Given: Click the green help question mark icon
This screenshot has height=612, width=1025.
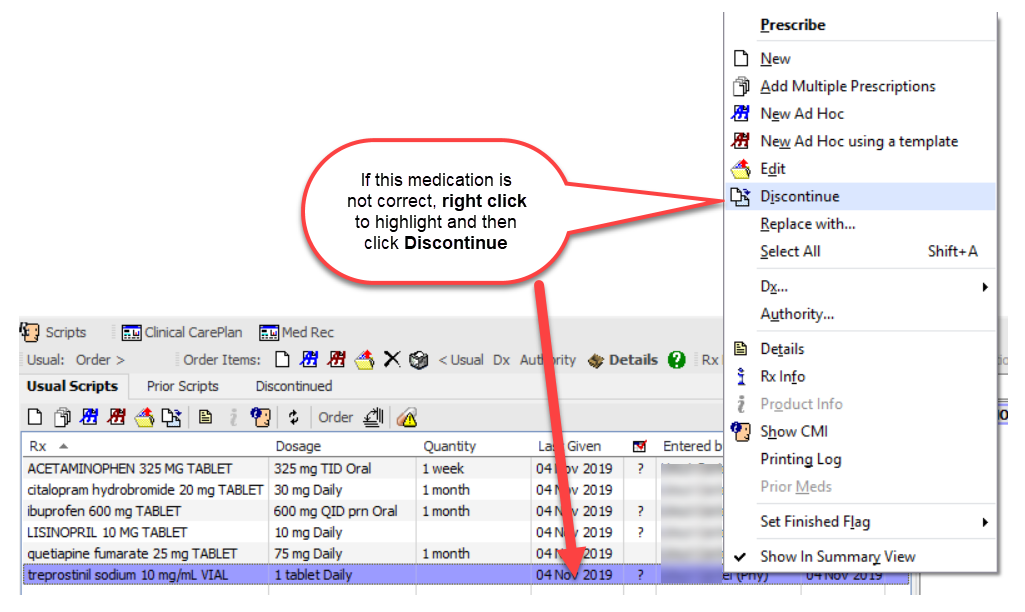Looking at the screenshot, I should coord(677,360).
